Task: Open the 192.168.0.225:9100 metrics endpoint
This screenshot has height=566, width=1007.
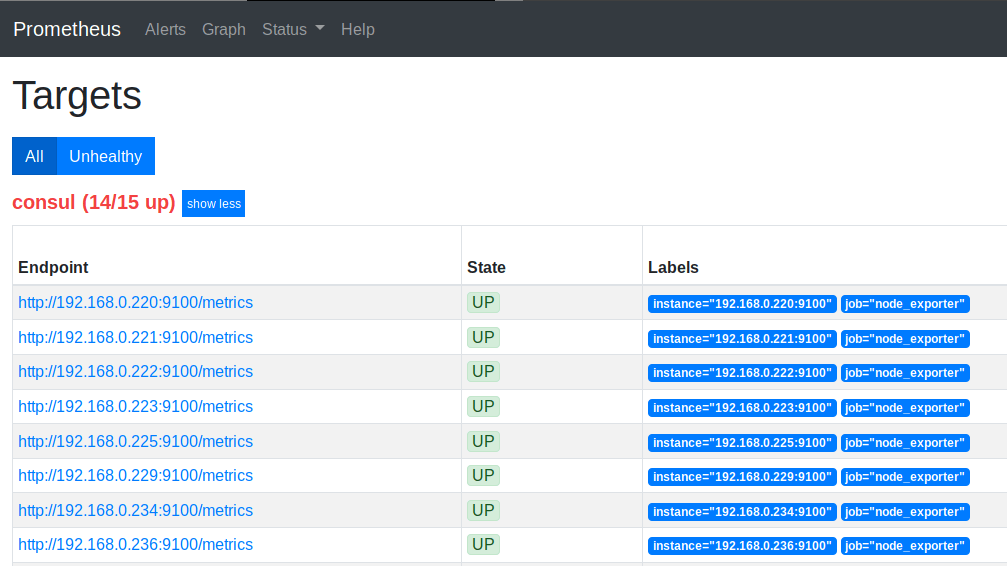Action: click(x=136, y=441)
